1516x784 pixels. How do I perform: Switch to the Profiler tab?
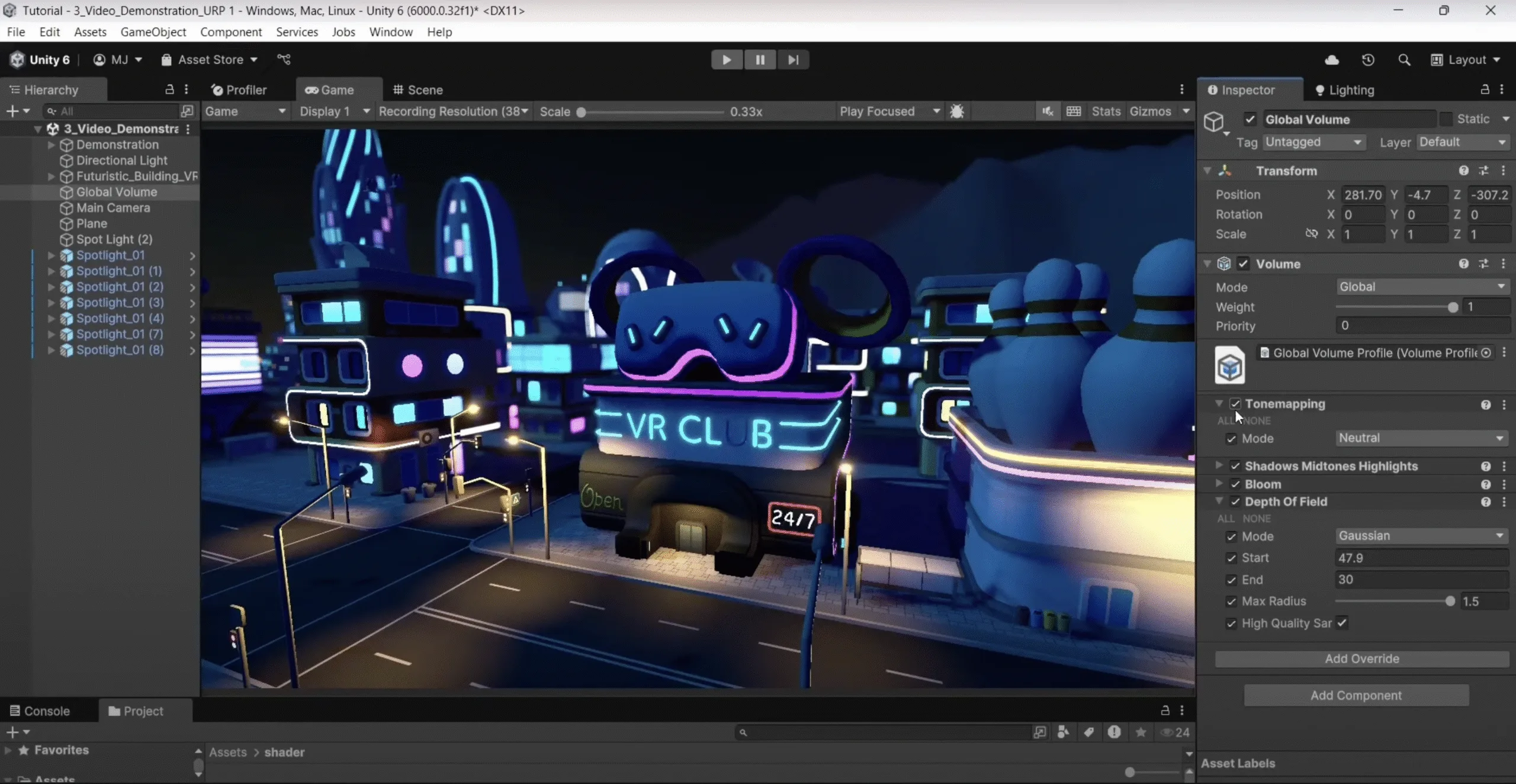[x=239, y=90]
